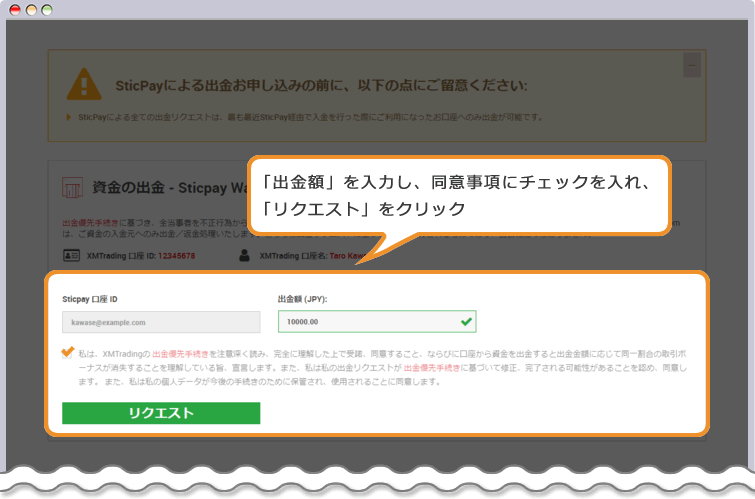Click the orange warning triangle icon
The width and height of the screenshot is (755, 499).
(x=84, y=84)
